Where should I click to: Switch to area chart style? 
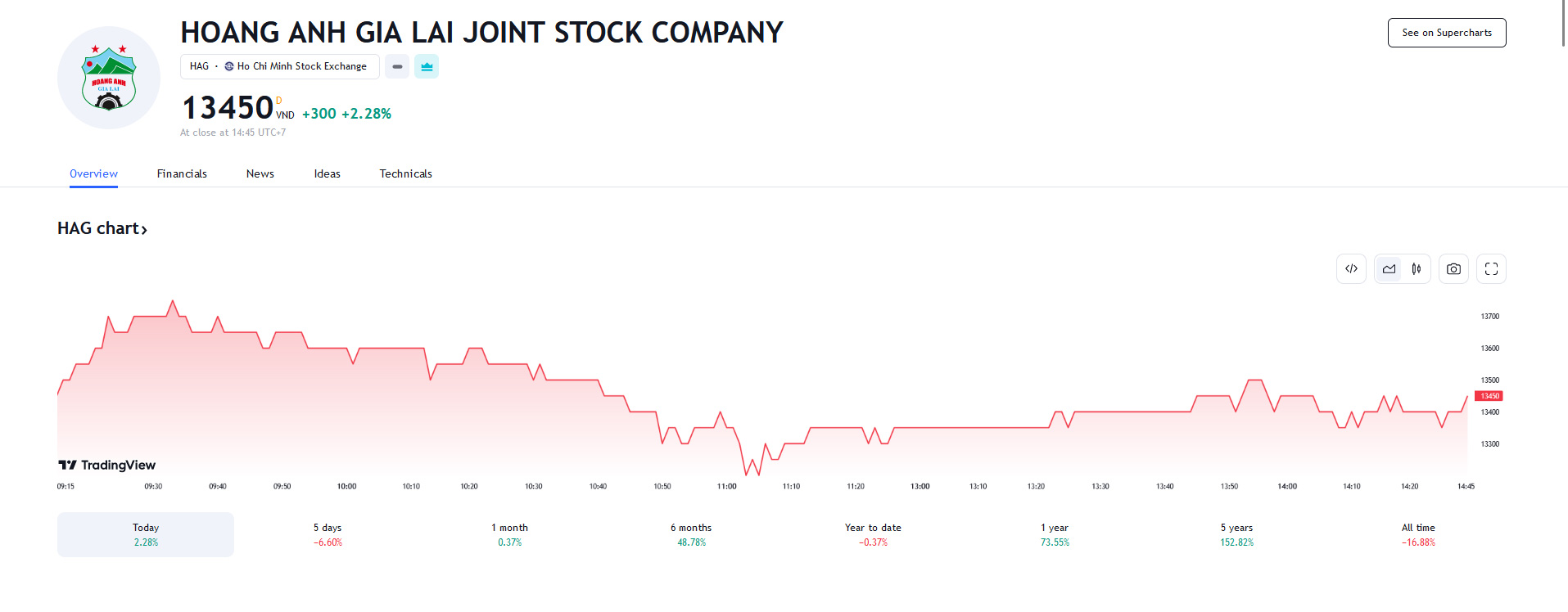coord(1389,268)
